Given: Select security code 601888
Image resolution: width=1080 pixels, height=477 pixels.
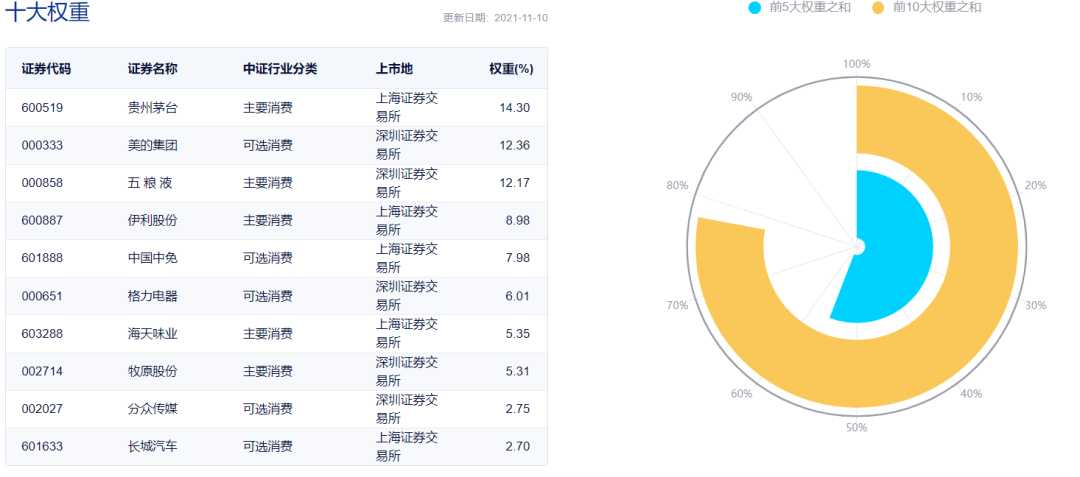Looking at the screenshot, I should (x=43, y=258).
